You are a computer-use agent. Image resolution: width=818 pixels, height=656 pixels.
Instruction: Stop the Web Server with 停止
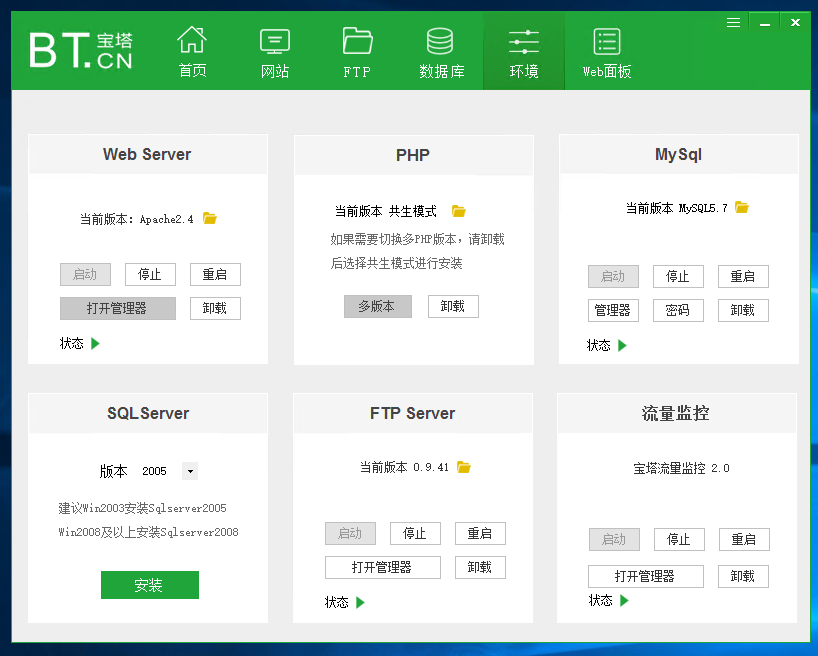tap(150, 275)
